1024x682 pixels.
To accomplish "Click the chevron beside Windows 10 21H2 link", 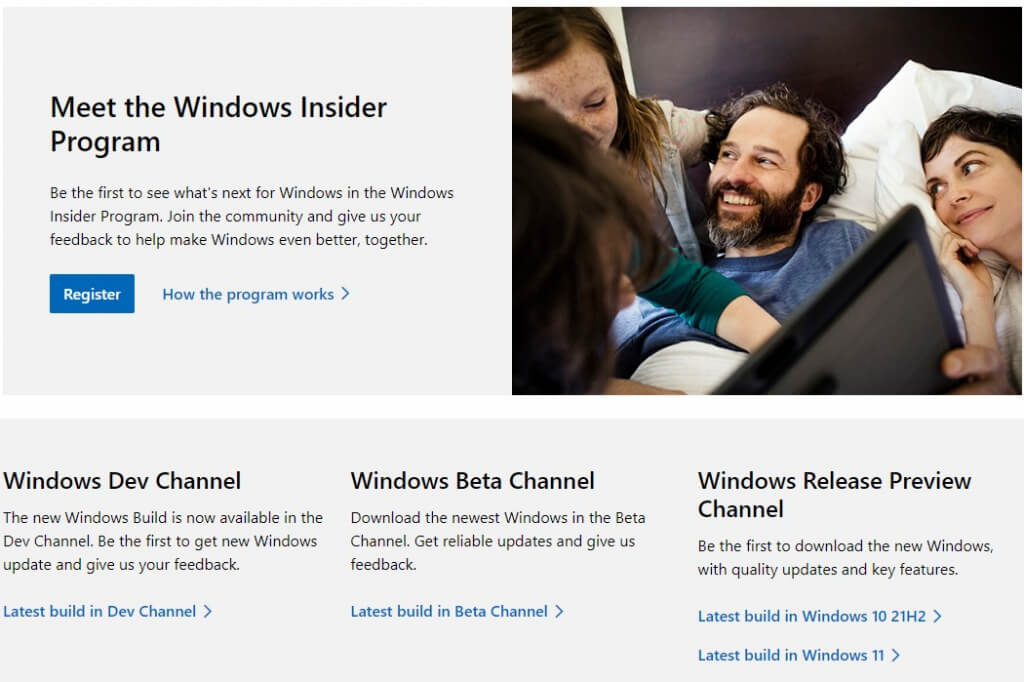I will coord(937,616).
